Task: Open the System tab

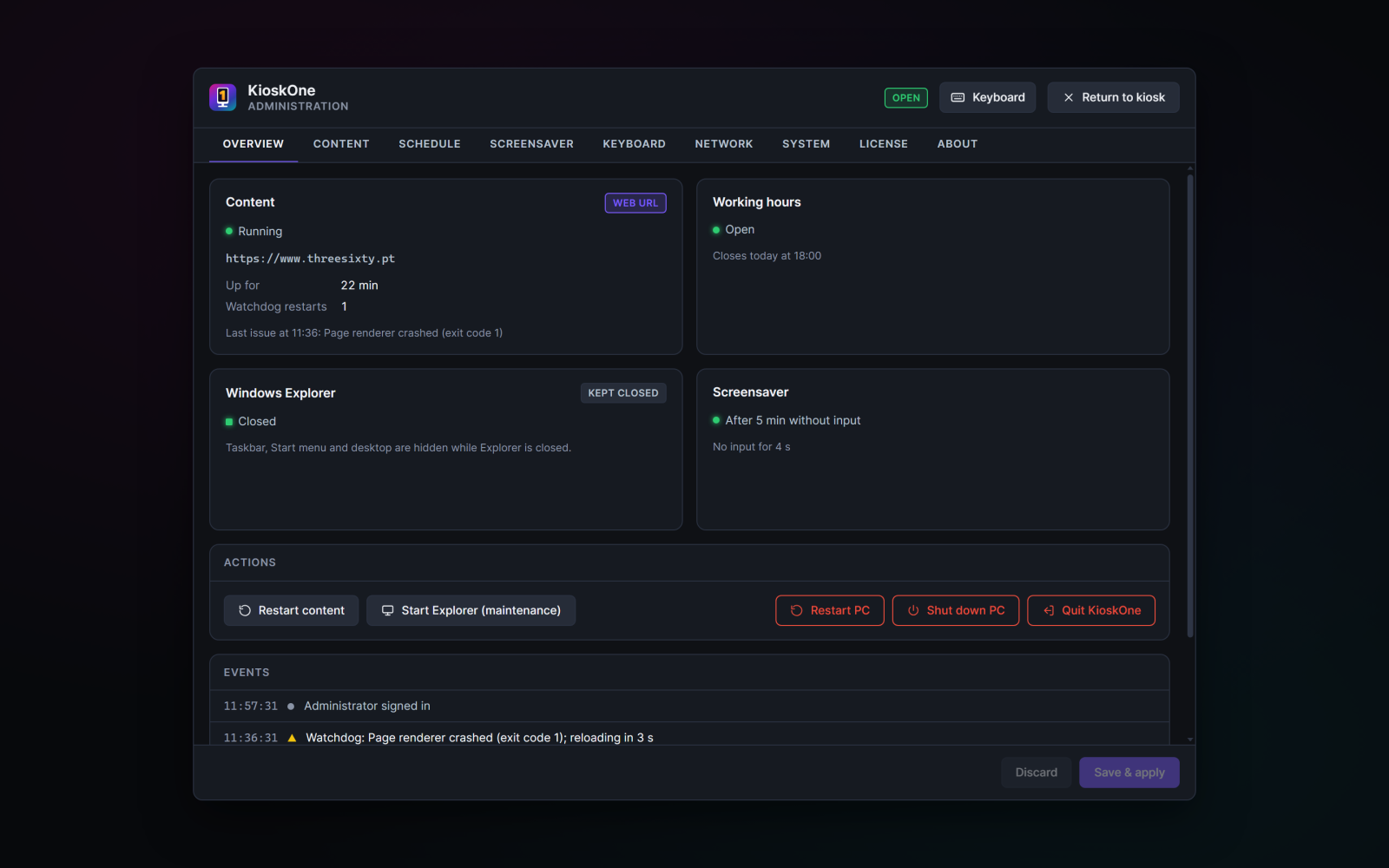Action: pyautogui.click(x=806, y=144)
